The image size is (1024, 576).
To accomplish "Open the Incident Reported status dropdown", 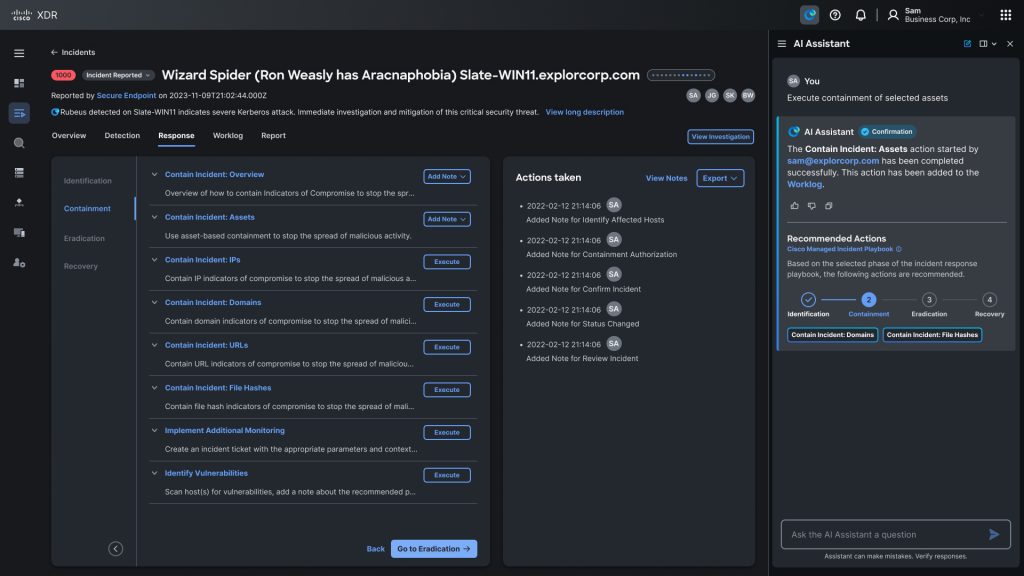I will coord(119,75).
